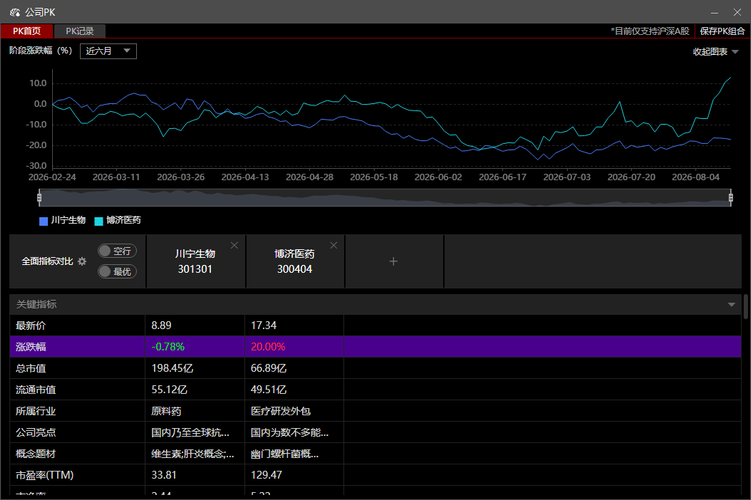This screenshot has height=500, width=751.
Task: Close the 公司PK window
Action: click(737, 12)
